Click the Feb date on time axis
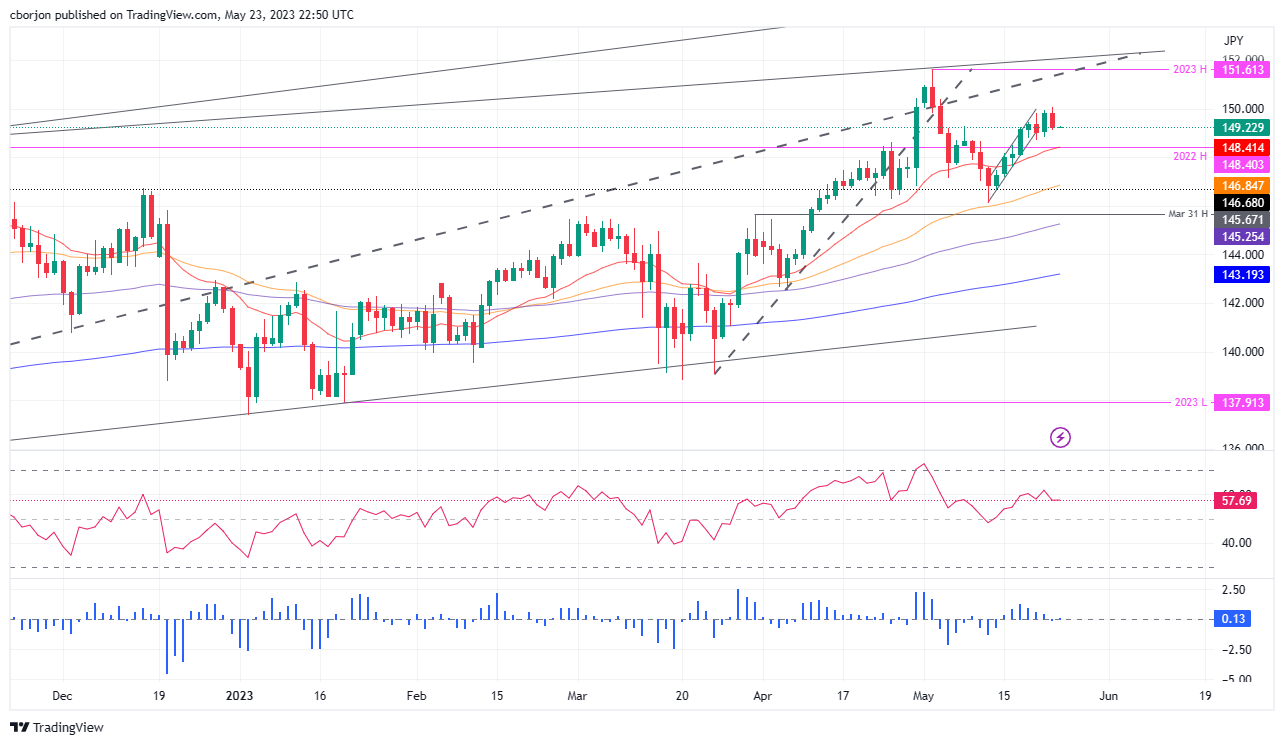Image resolution: width=1284 pixels, height=745 pixels. [x=417, y=695]
